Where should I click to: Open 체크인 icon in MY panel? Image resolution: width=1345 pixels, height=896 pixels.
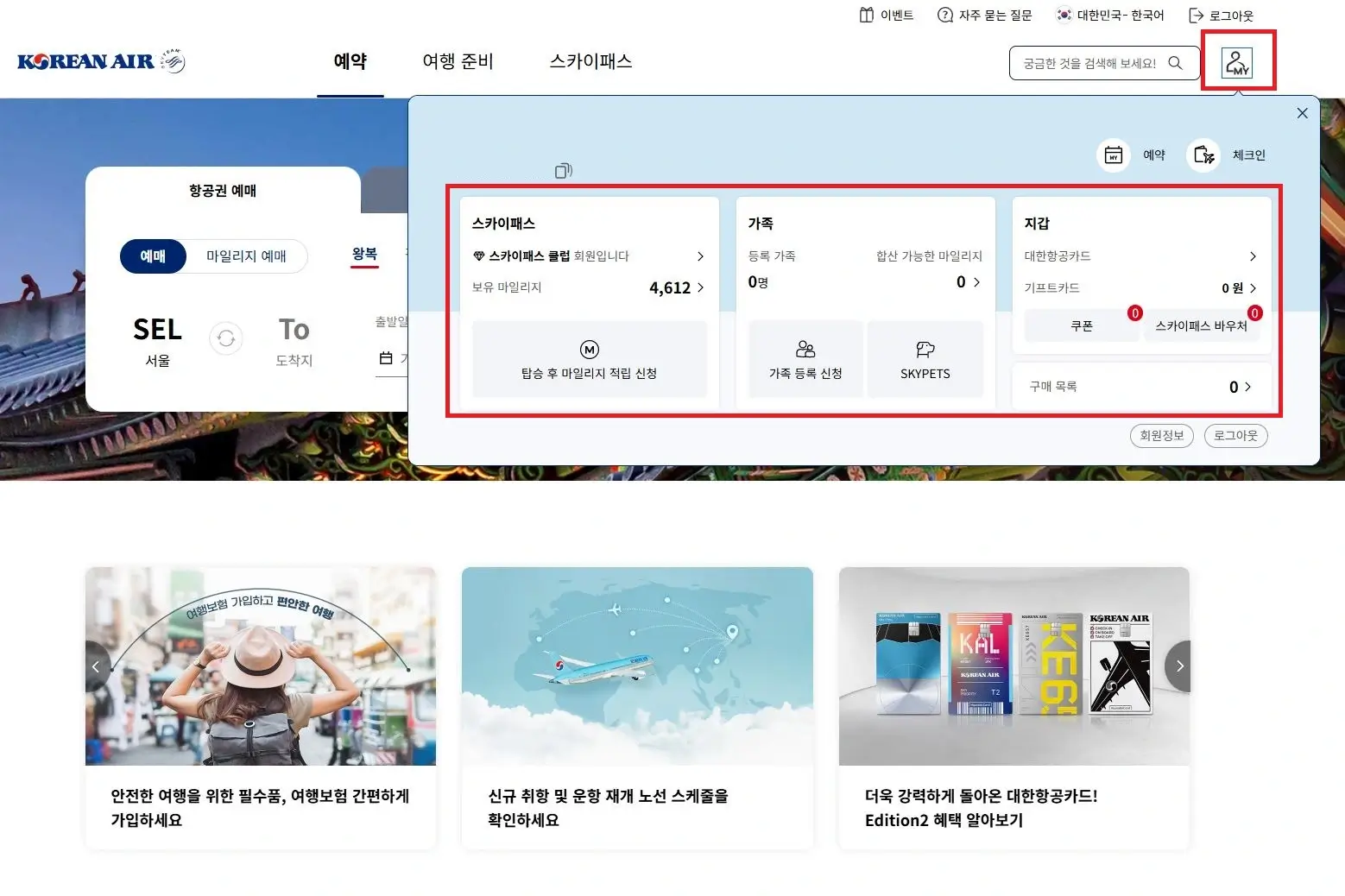click(x=1203, y=155)
